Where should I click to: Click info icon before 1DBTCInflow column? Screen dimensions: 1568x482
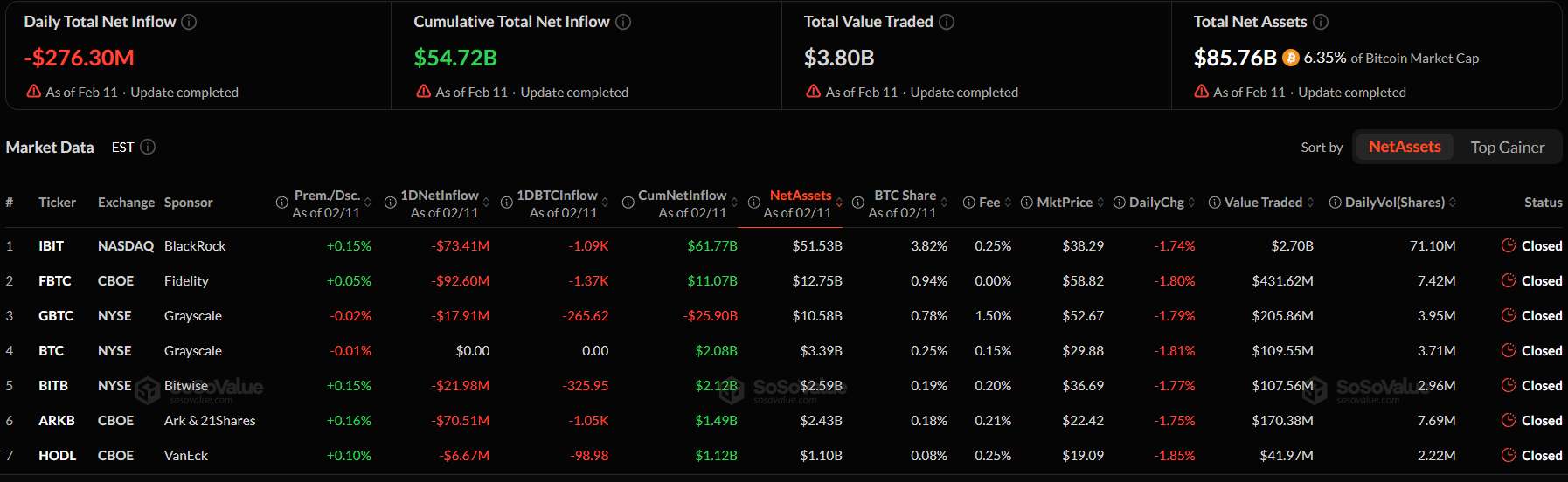(x=506, y=203)
